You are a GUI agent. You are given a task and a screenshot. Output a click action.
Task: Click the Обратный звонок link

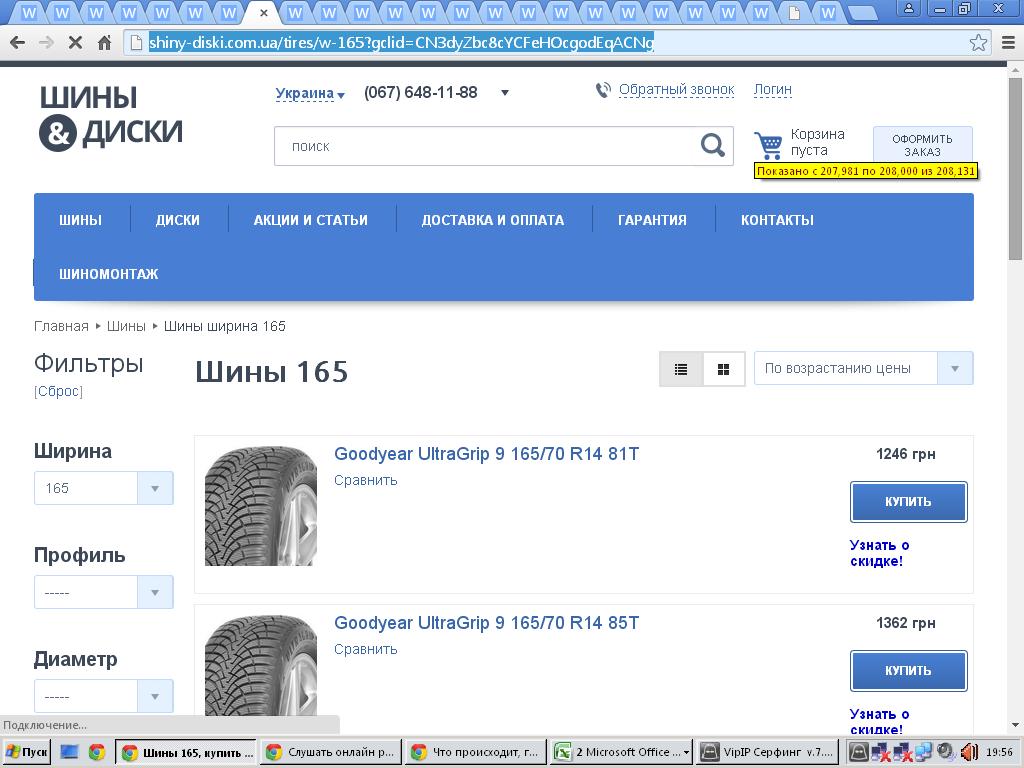[677, 89]
